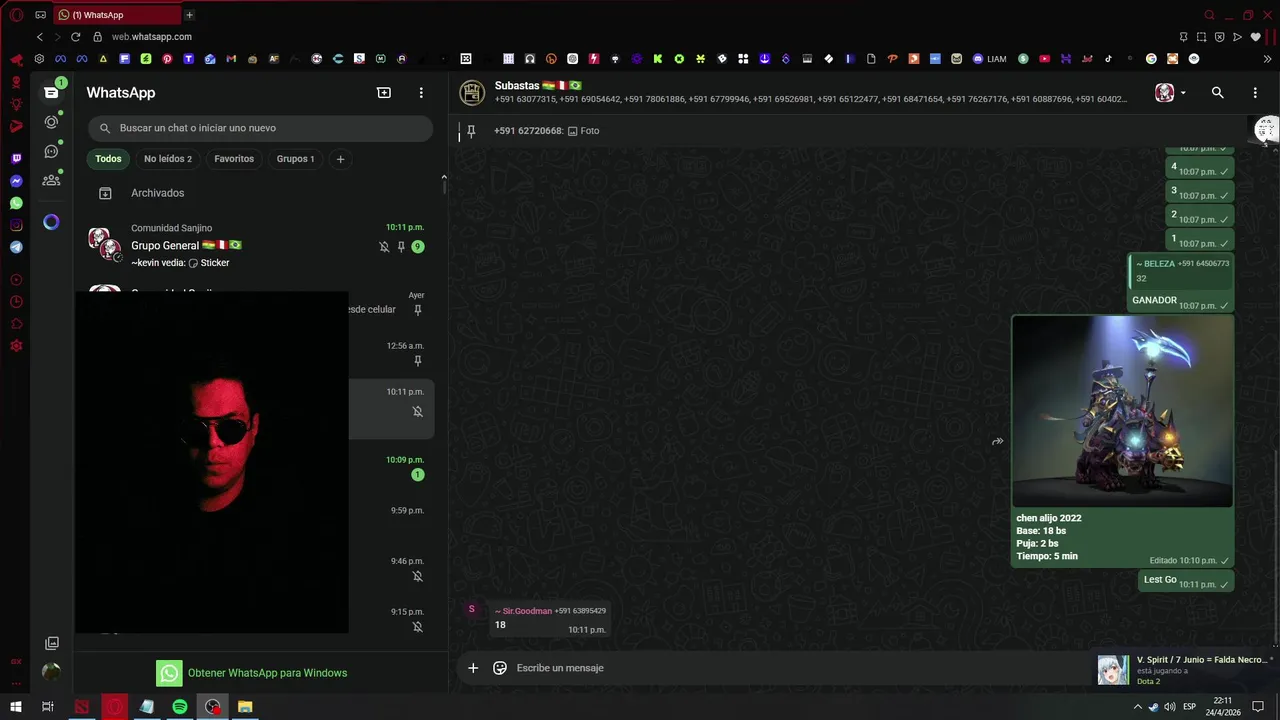Open the chat timestamped 9:59 p.m.
The height and width of the screenshot is (720, 1280).
point(391,517)
